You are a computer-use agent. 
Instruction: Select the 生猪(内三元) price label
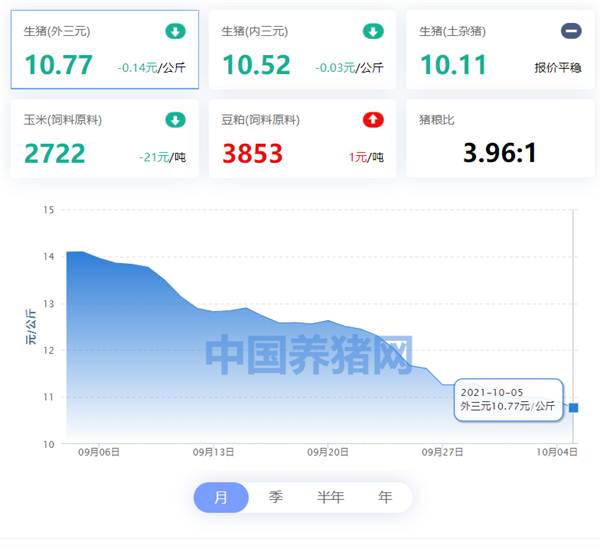tap(255, 31)
